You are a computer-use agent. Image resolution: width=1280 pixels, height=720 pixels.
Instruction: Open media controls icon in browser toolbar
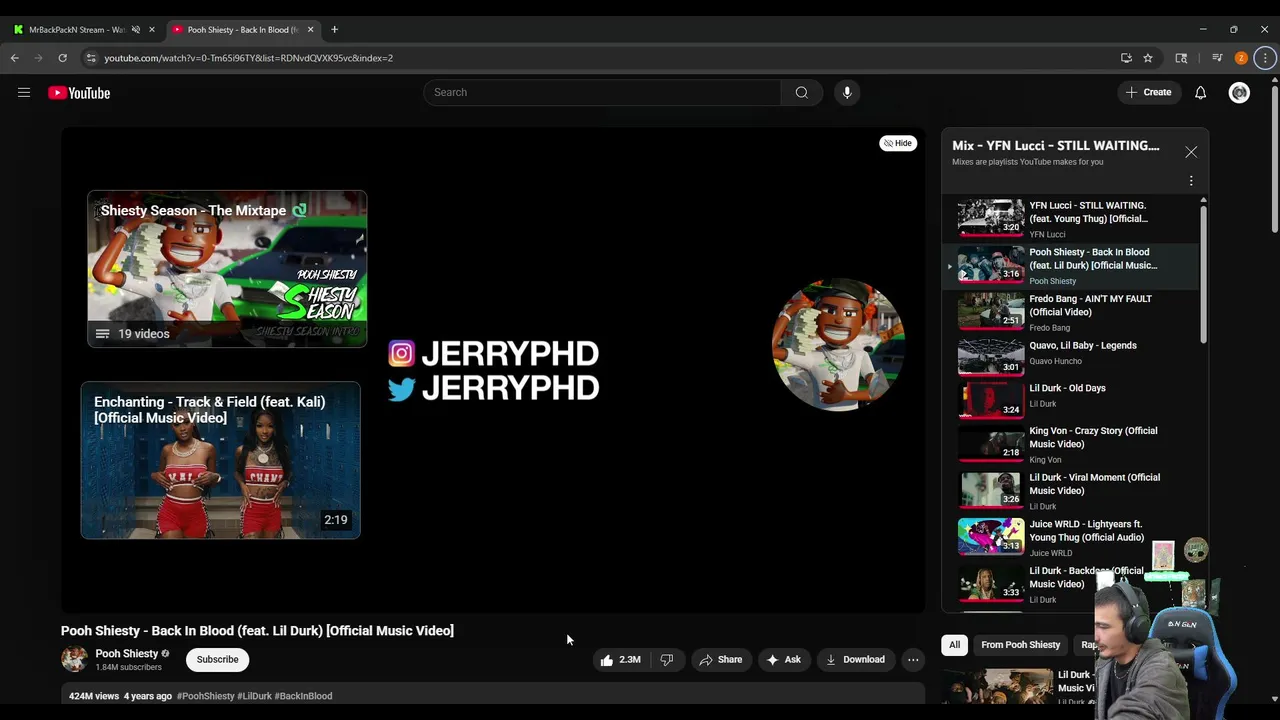click(1217, 58)
